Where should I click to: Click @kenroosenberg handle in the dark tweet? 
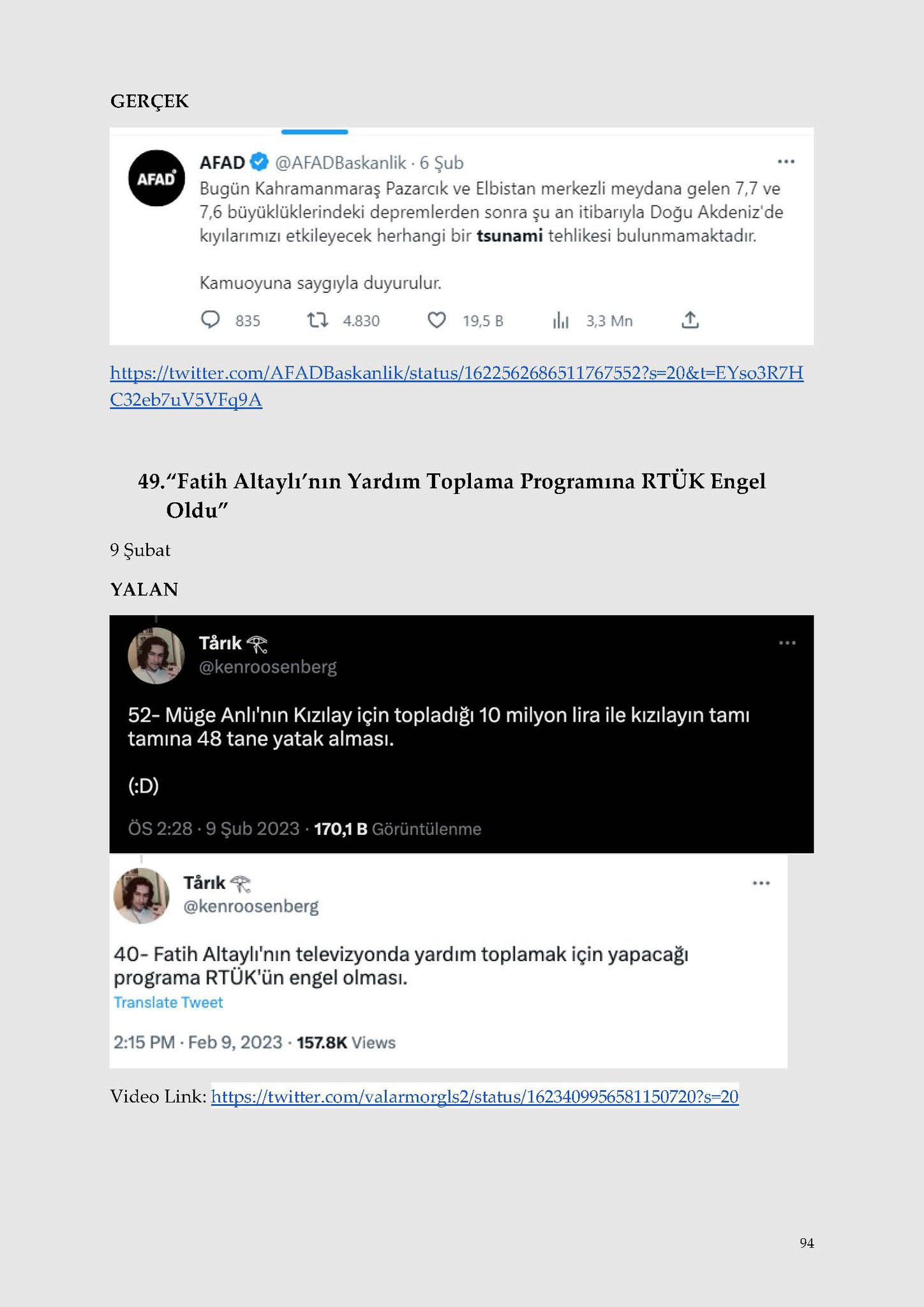pos(268,667)
